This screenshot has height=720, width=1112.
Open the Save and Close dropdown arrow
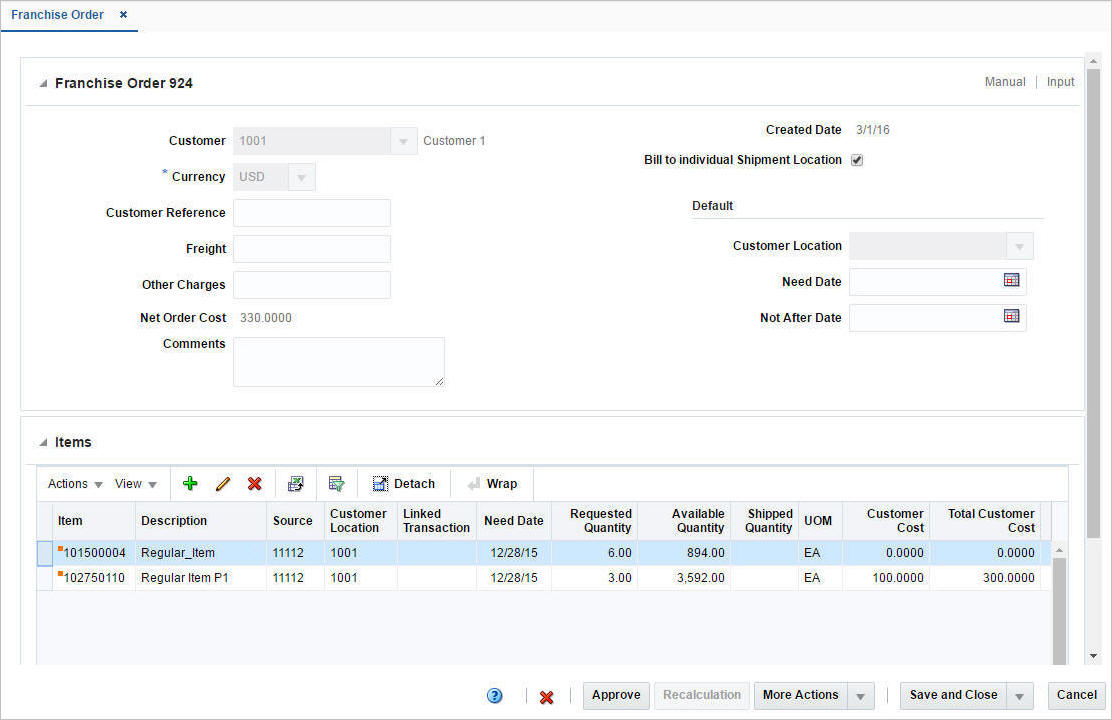click(1019, 696)
